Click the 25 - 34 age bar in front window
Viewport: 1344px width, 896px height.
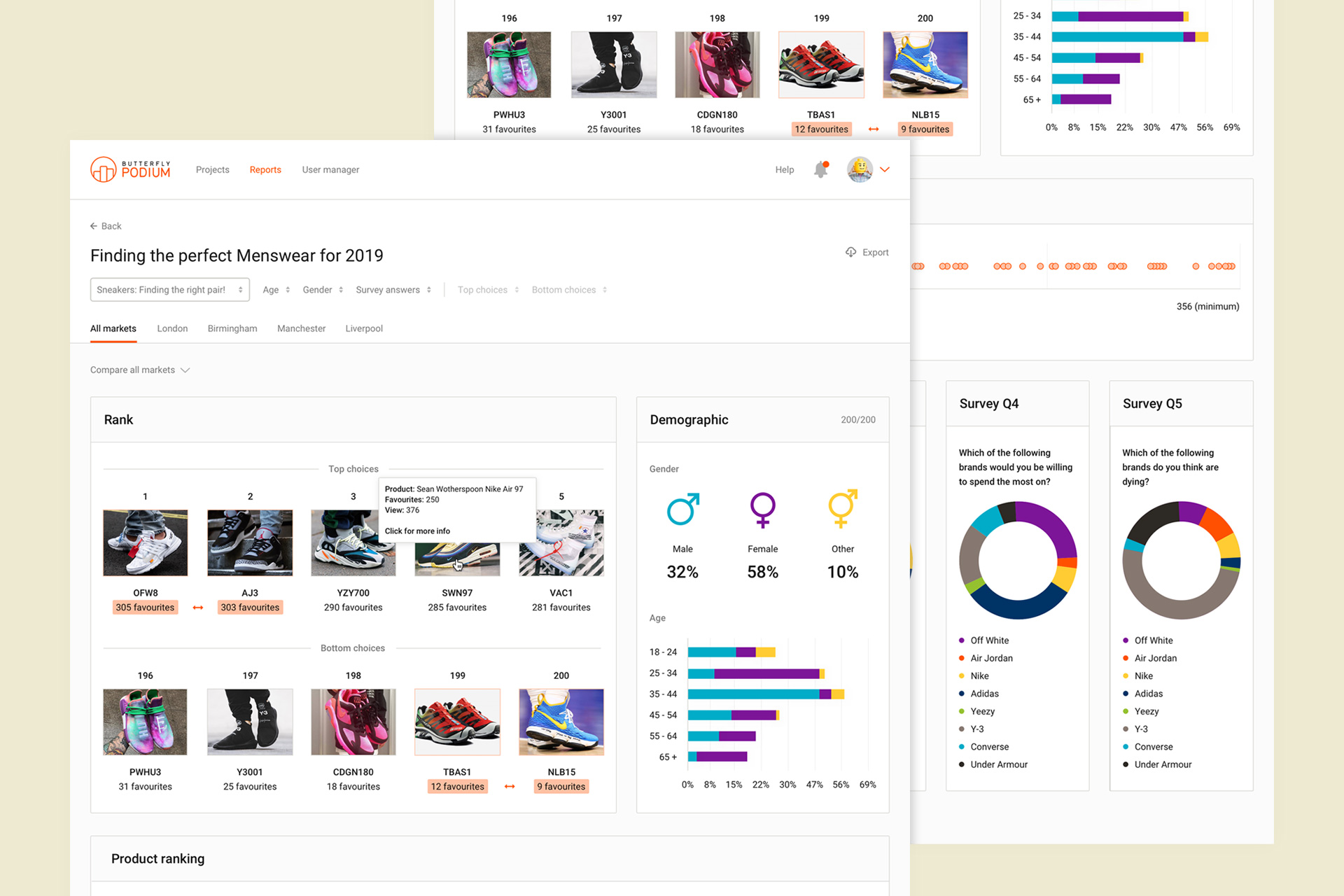tap(756, 673)
